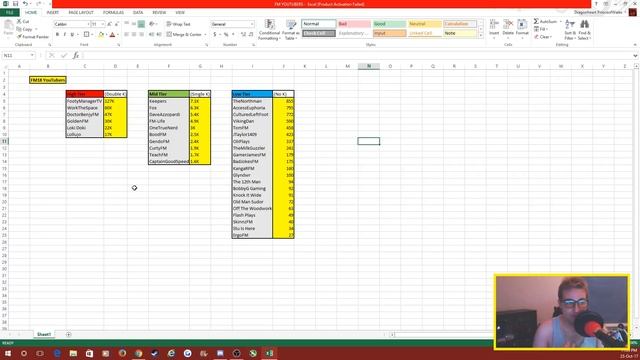The width and height of the screenshot is (640, 360).
Task: Open the Fill dropdown
Action: pyautogui.click(x=542, y=29)
